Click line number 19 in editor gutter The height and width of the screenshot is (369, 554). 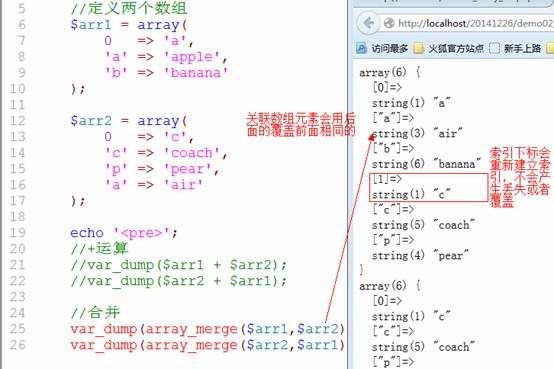pos(17,233)
